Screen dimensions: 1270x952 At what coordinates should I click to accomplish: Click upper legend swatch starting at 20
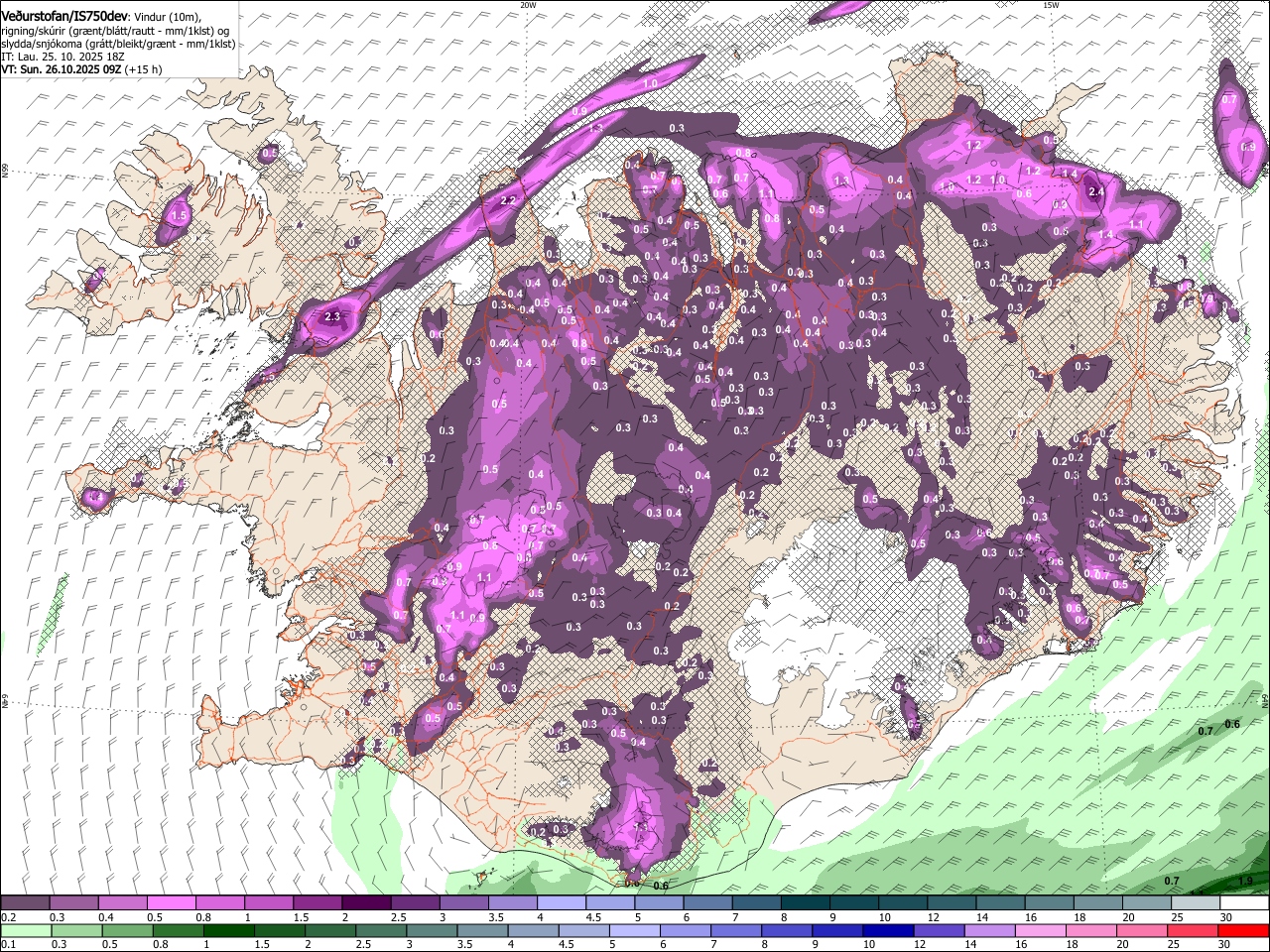[1147, 903]
